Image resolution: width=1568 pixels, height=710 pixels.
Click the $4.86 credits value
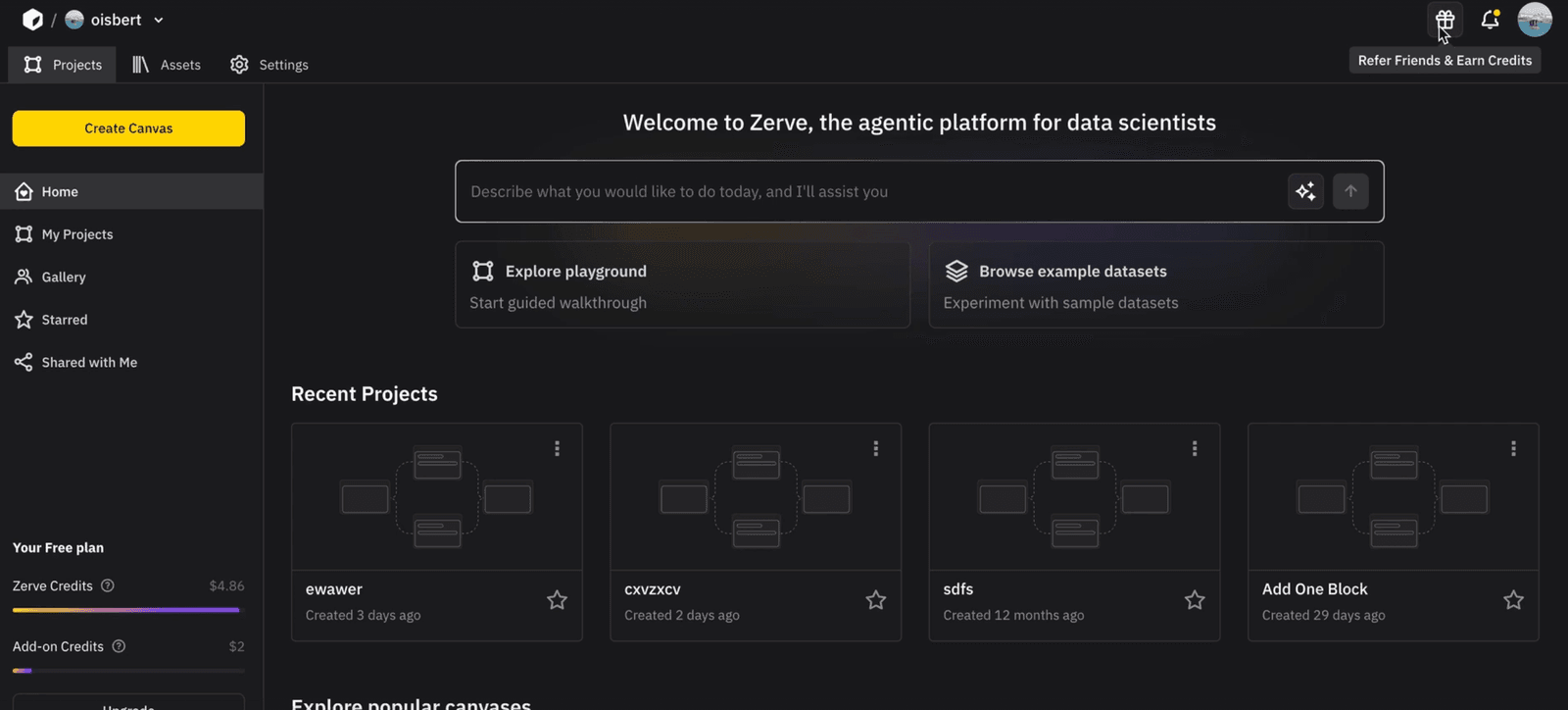coord(226,585)
